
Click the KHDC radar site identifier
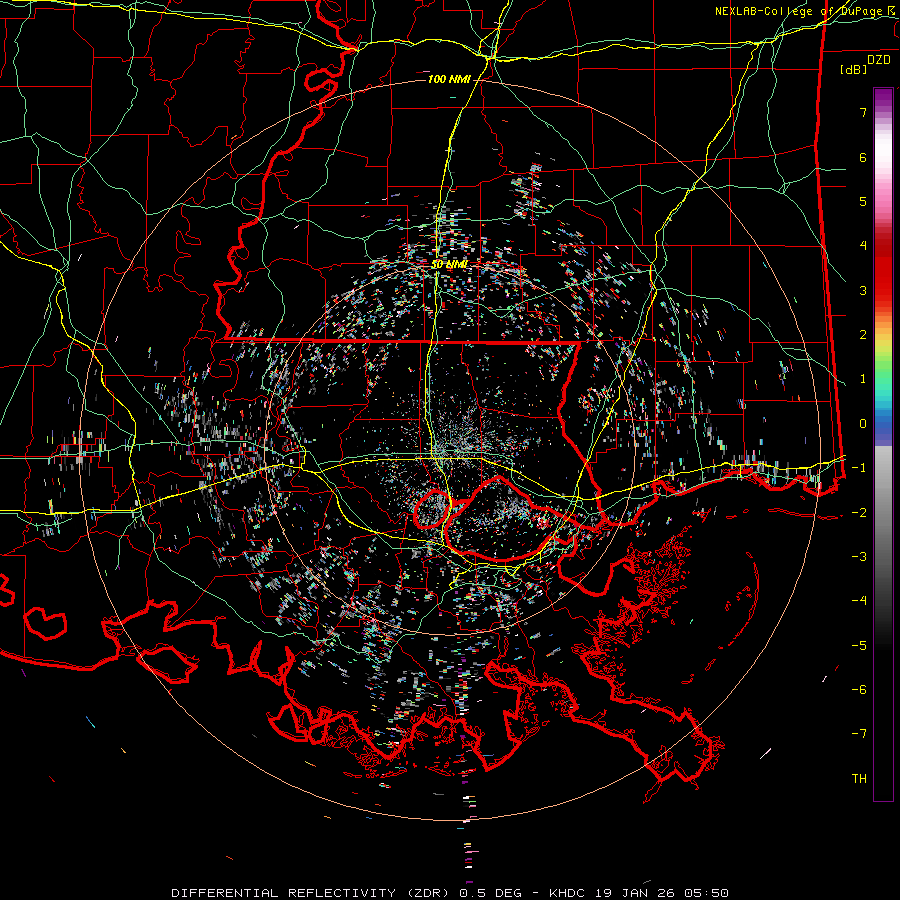[568, 893]
